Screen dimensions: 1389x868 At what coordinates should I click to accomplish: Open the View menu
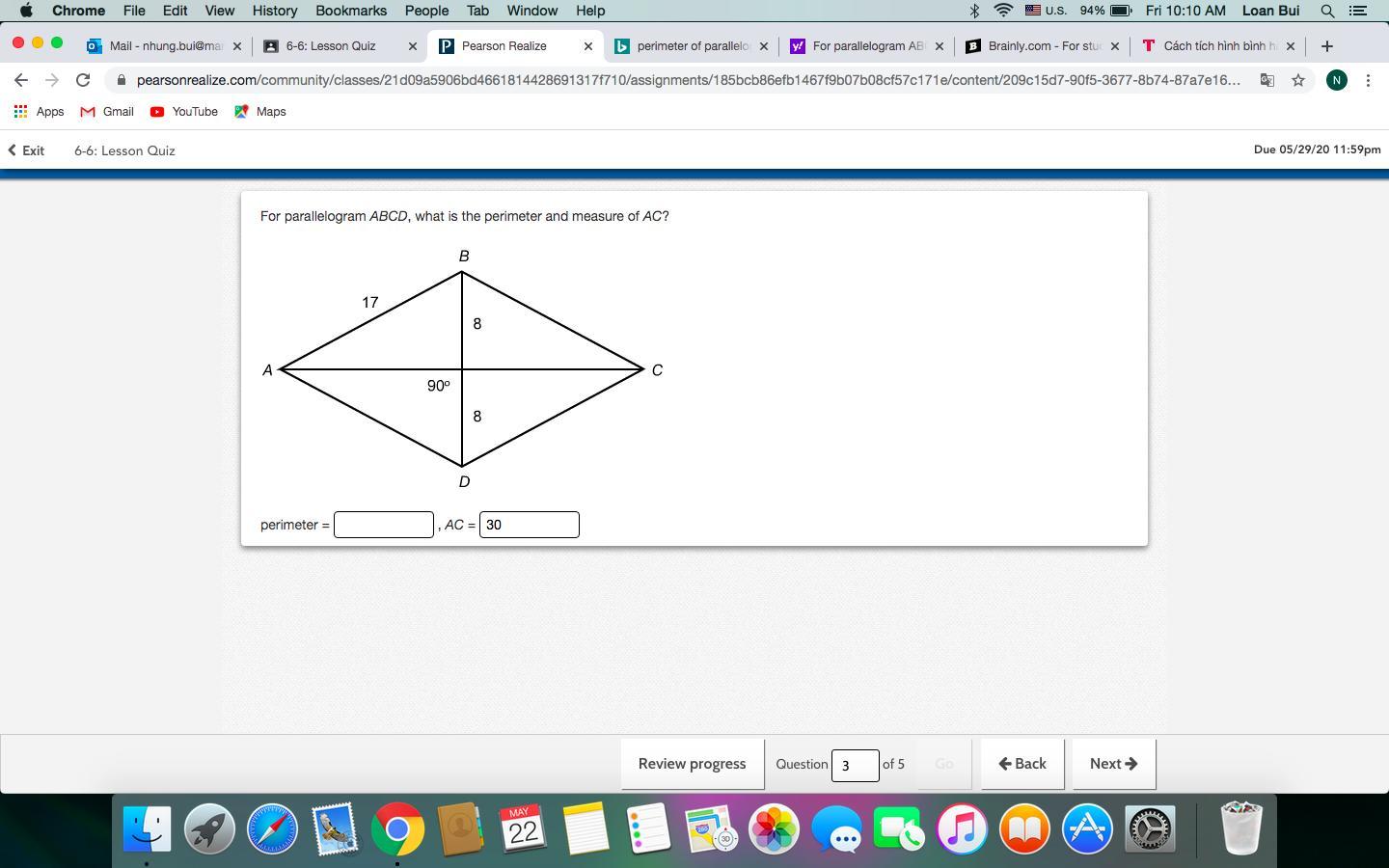pos(219,11)
